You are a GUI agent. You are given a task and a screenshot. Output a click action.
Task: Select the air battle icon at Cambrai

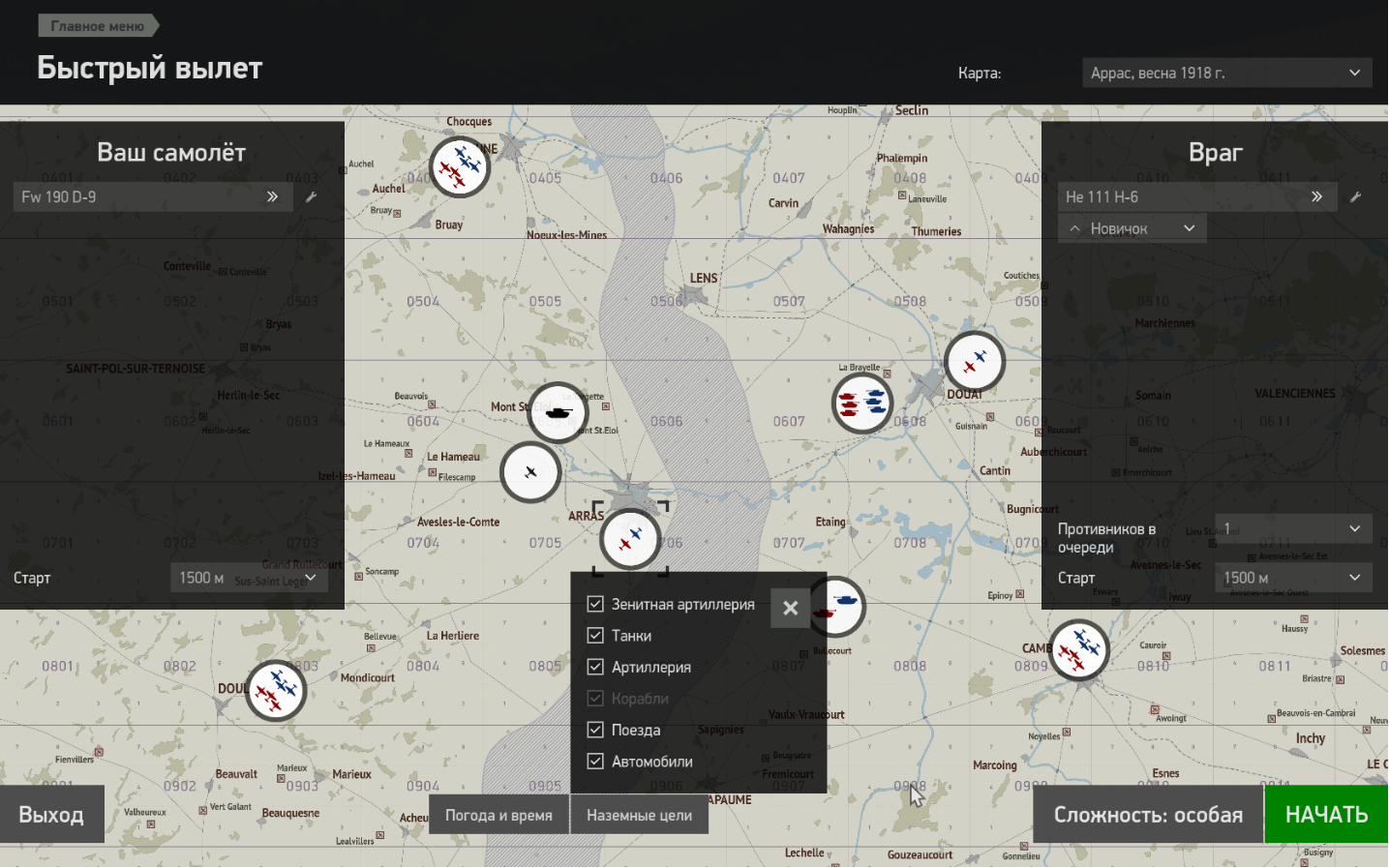1079,649
